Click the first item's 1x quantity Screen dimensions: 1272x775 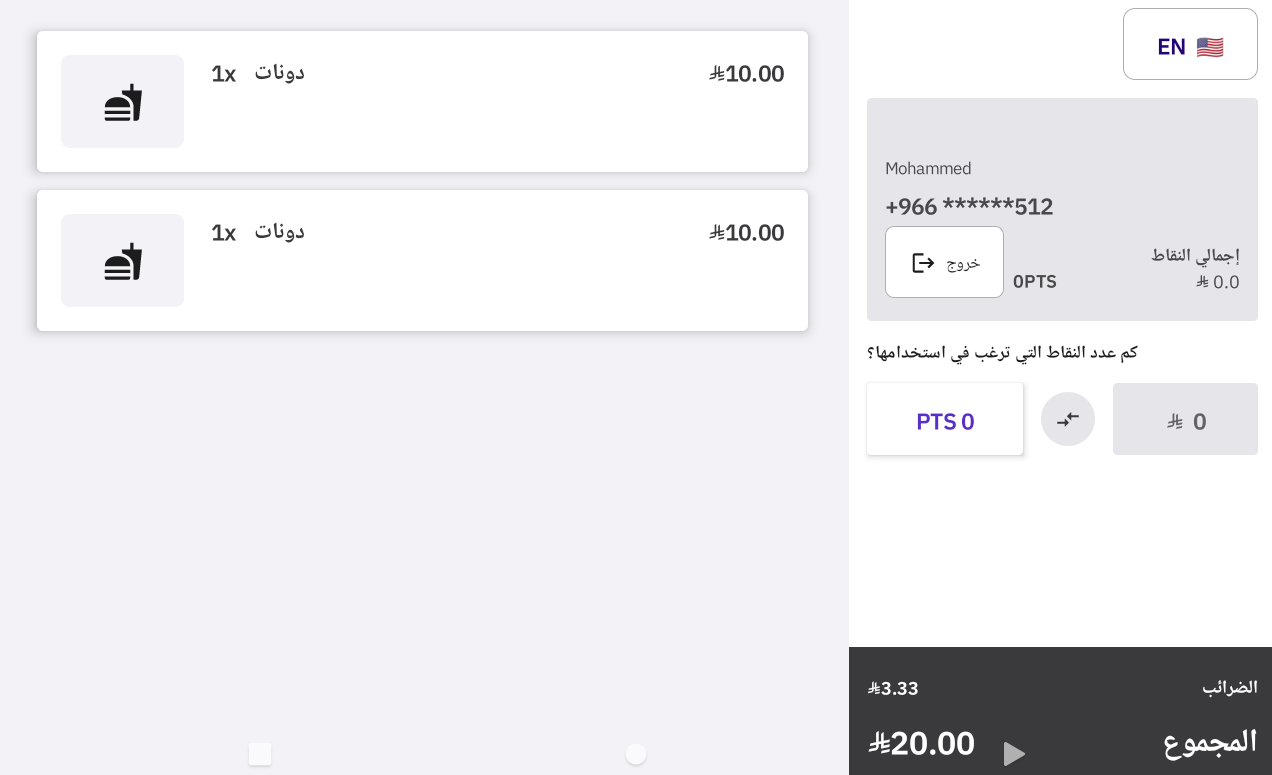point(223,74)
